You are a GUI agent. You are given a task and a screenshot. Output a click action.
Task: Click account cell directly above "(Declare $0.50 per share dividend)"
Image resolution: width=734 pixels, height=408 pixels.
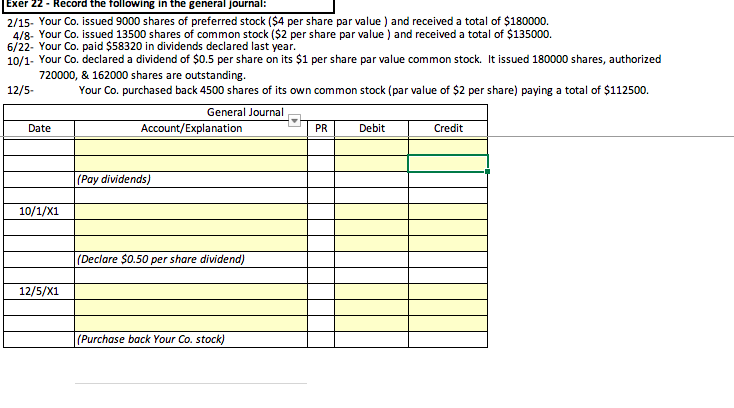(x=191, y=244)
